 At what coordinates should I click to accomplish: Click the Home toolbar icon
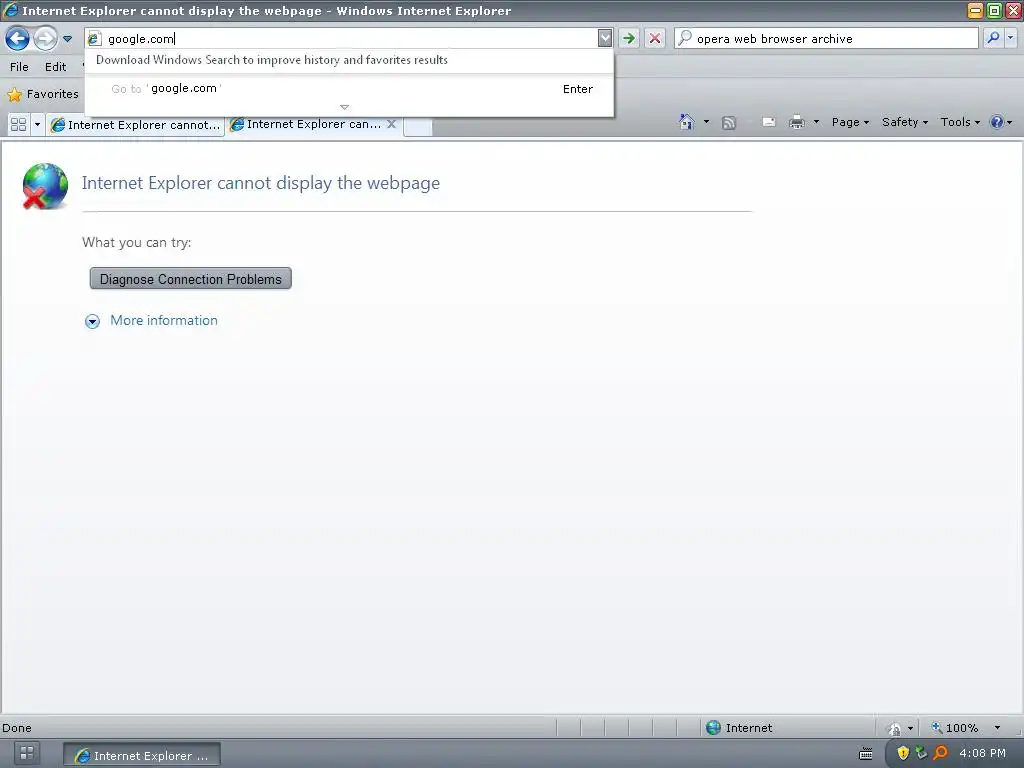686,122
